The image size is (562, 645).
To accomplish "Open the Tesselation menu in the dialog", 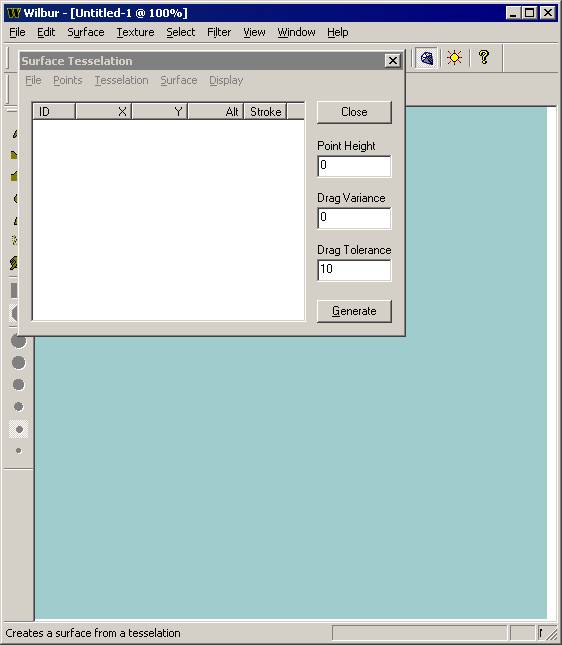I will click(121, 80).
